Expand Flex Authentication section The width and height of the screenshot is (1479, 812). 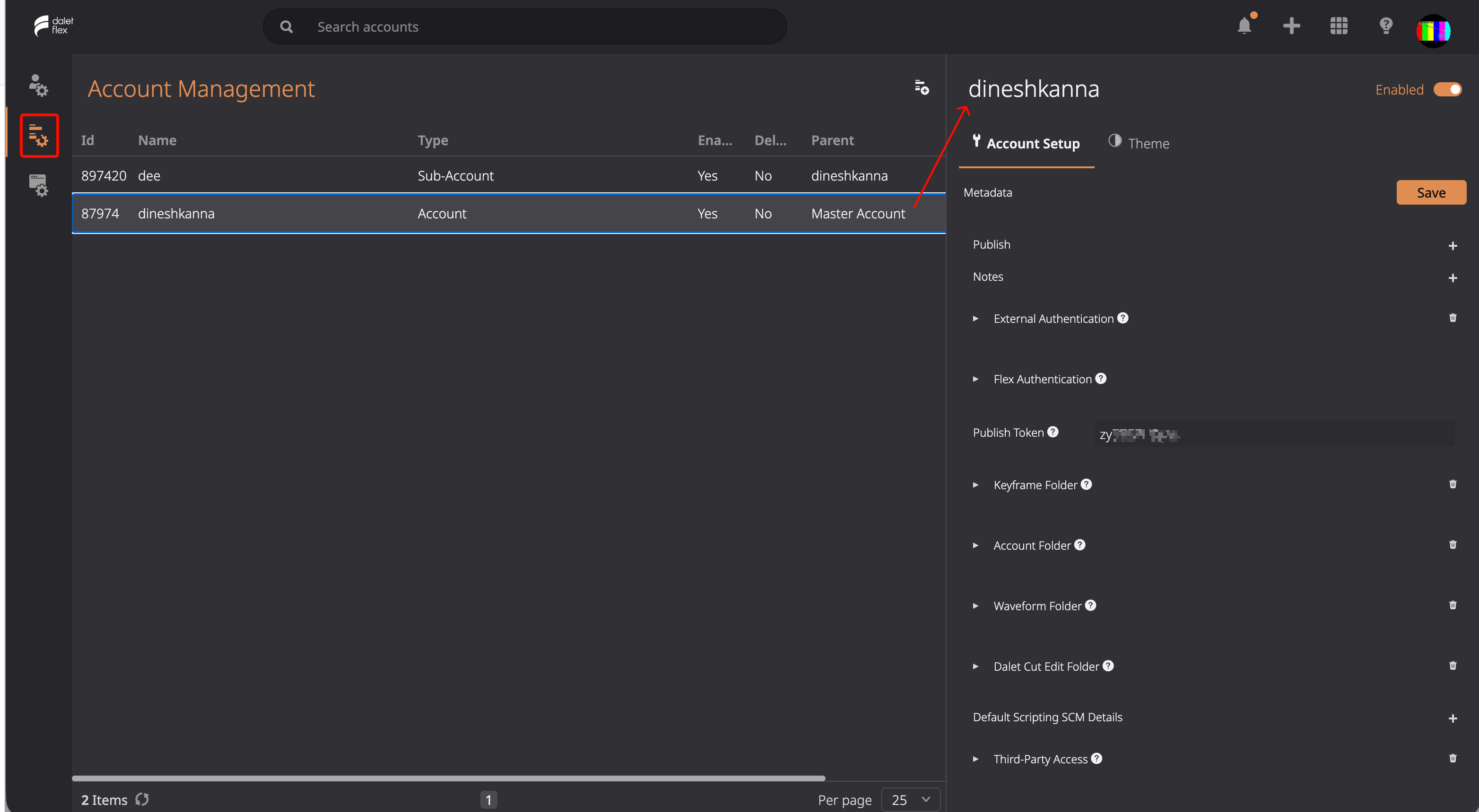point(975,379)
